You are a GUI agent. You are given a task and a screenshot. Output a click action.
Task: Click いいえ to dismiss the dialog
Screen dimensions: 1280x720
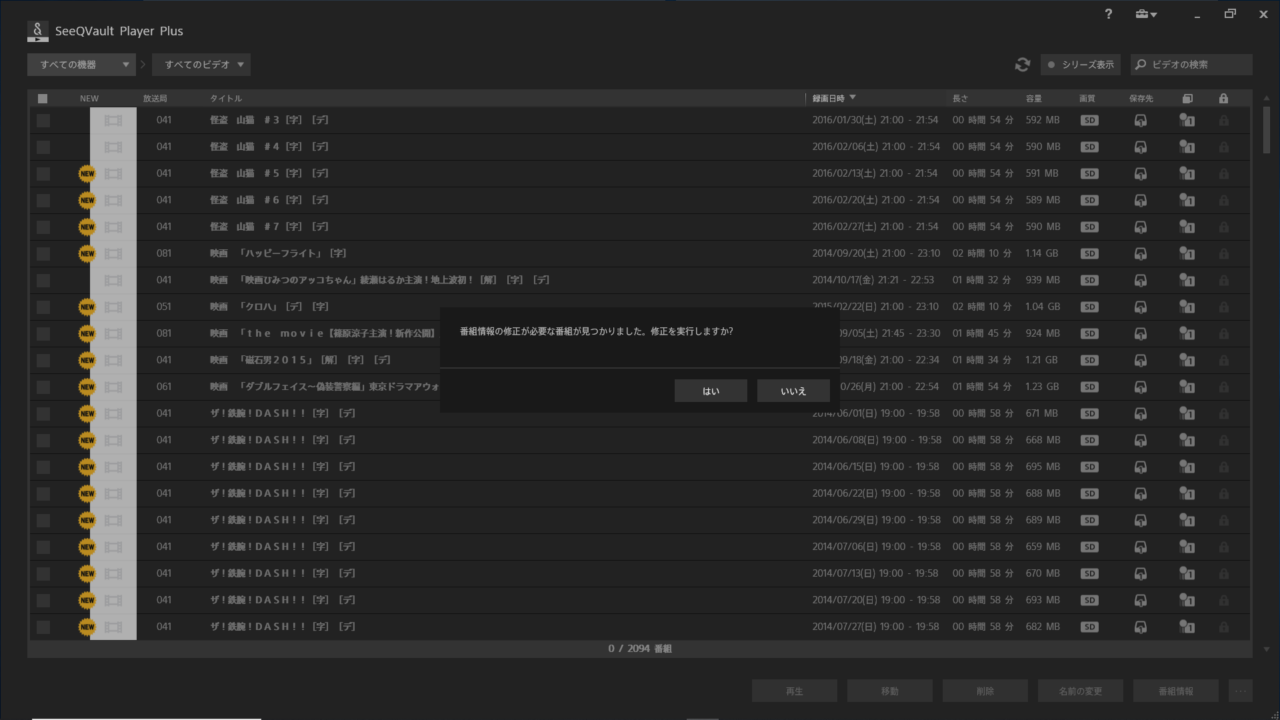point(793,390)
